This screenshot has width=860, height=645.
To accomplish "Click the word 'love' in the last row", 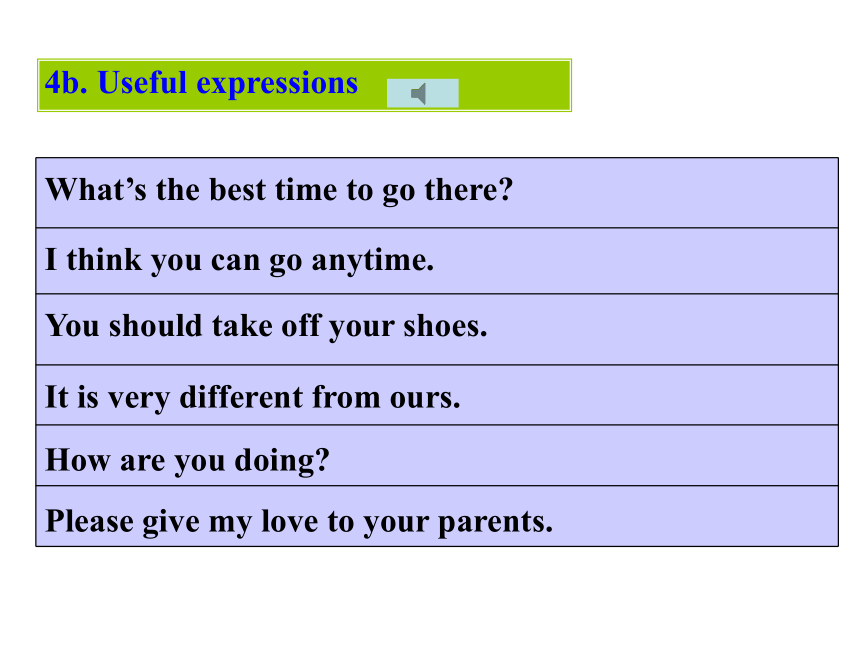I will [290, 520].
